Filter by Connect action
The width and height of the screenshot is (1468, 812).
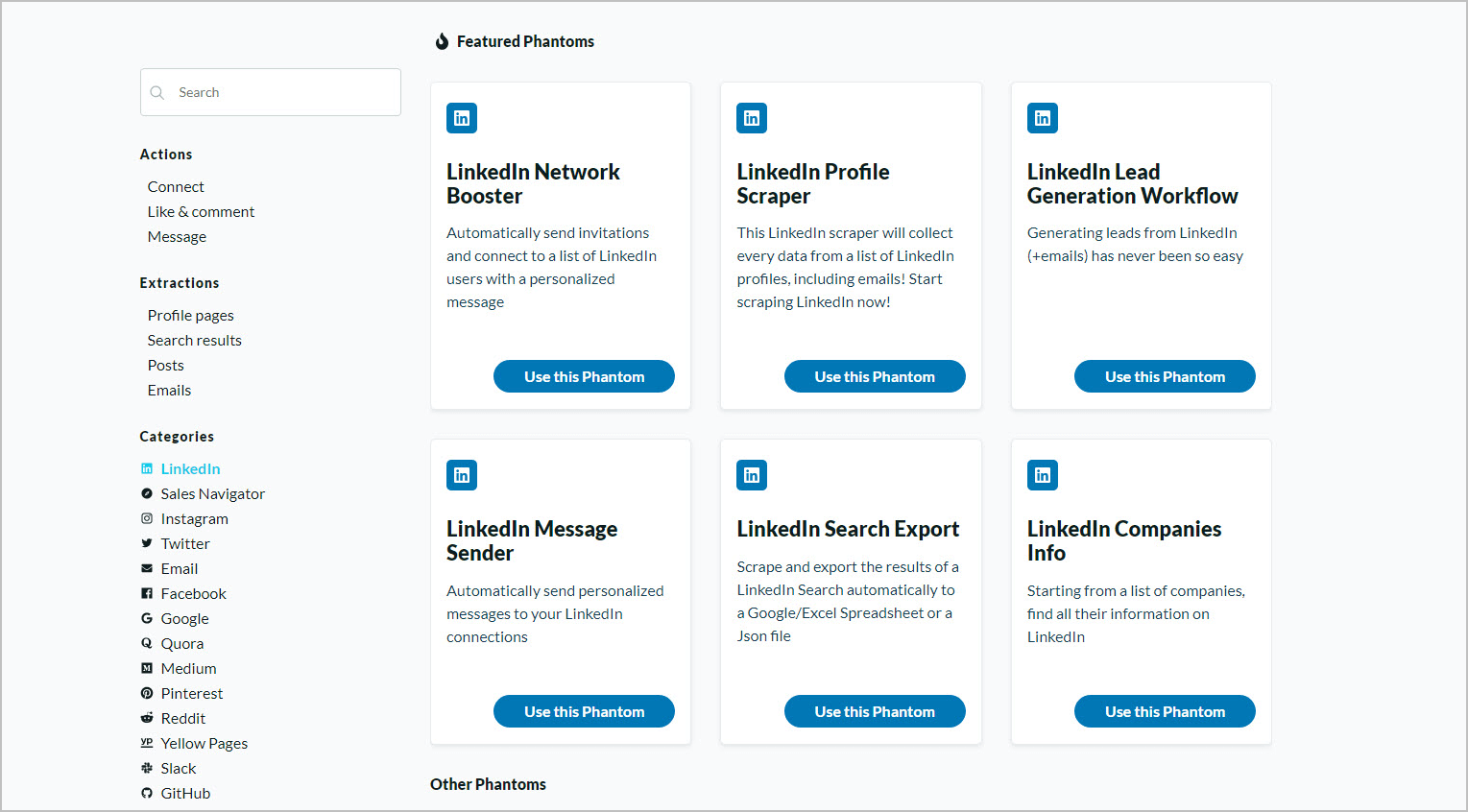point(176,187)
